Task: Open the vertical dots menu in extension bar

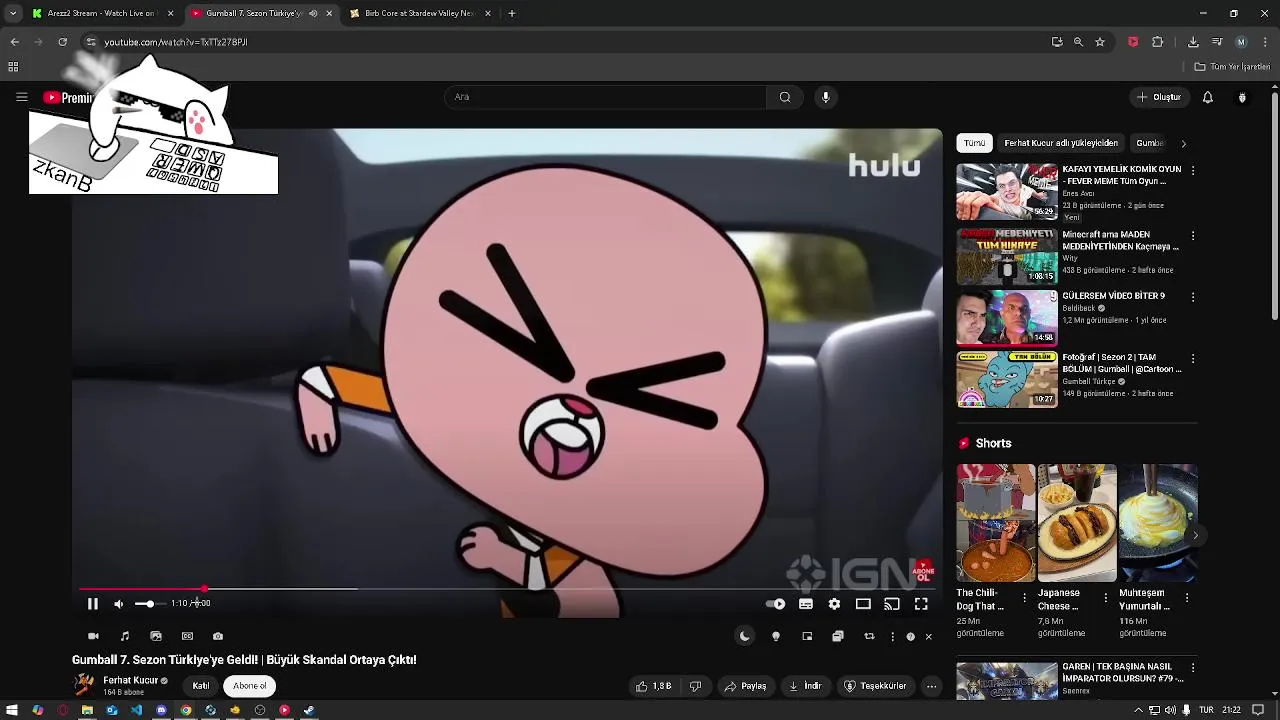Action: [x=892, y=636]
